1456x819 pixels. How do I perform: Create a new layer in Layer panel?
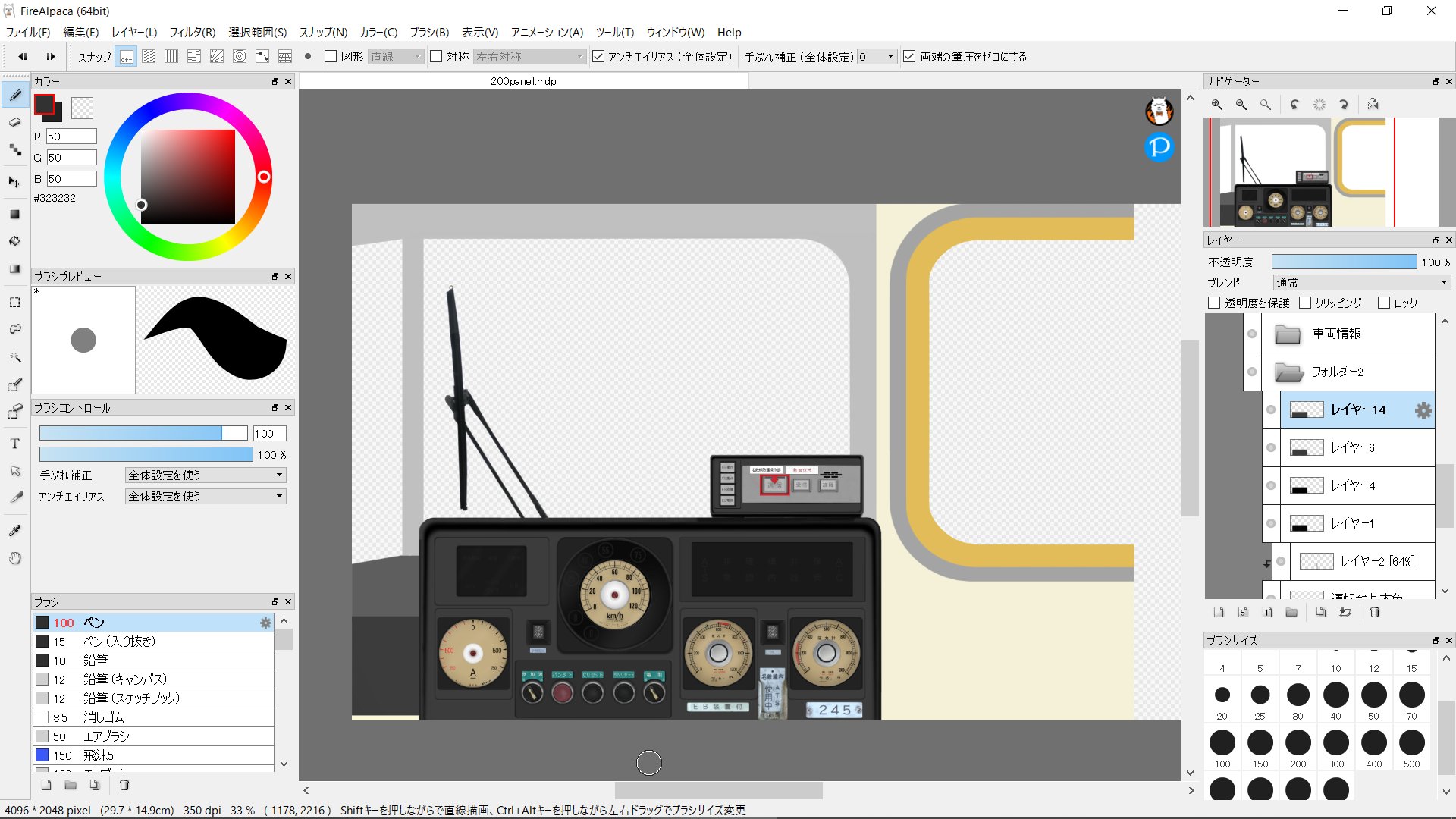point(1219,613)
